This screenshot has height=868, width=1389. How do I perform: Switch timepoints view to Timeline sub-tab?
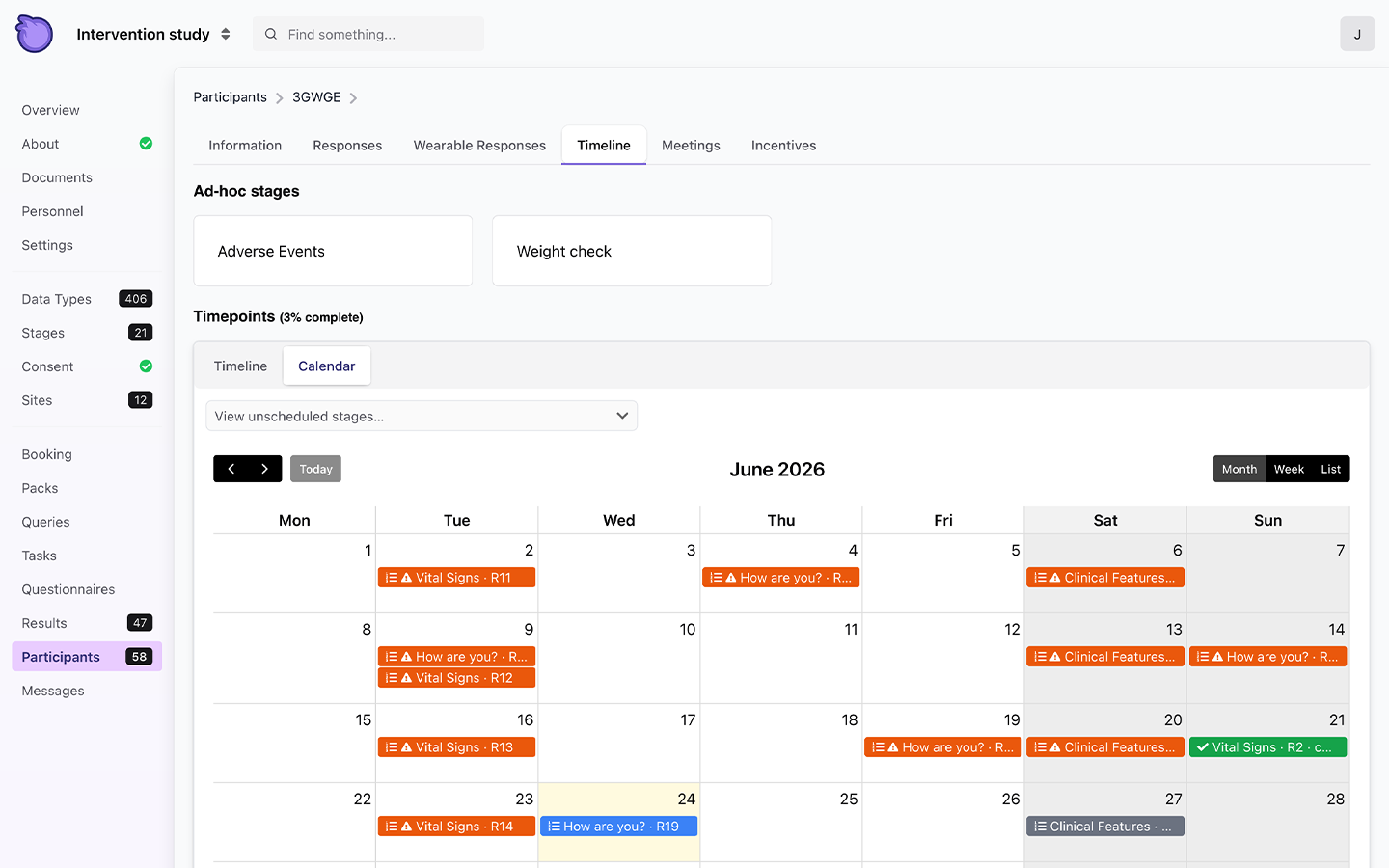click(240, 366)
